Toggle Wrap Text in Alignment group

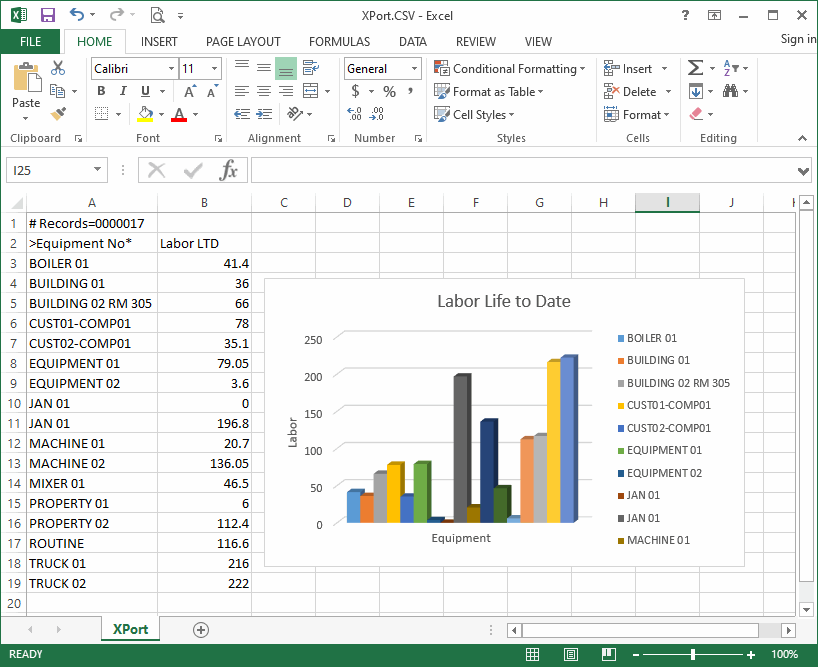311,68
